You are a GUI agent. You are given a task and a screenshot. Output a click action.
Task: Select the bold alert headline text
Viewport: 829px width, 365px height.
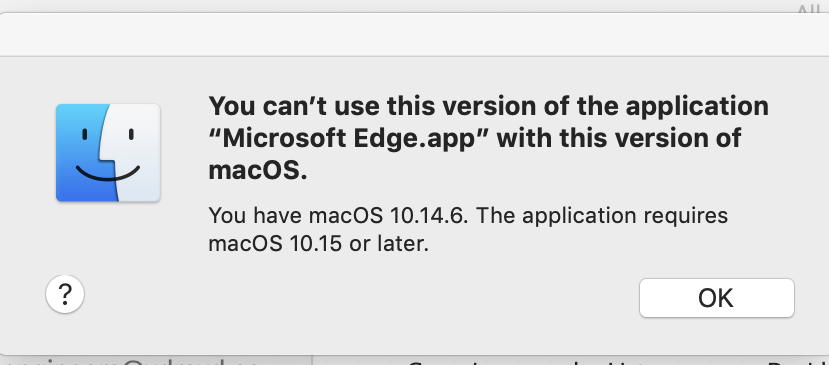[x=489, y=139]
